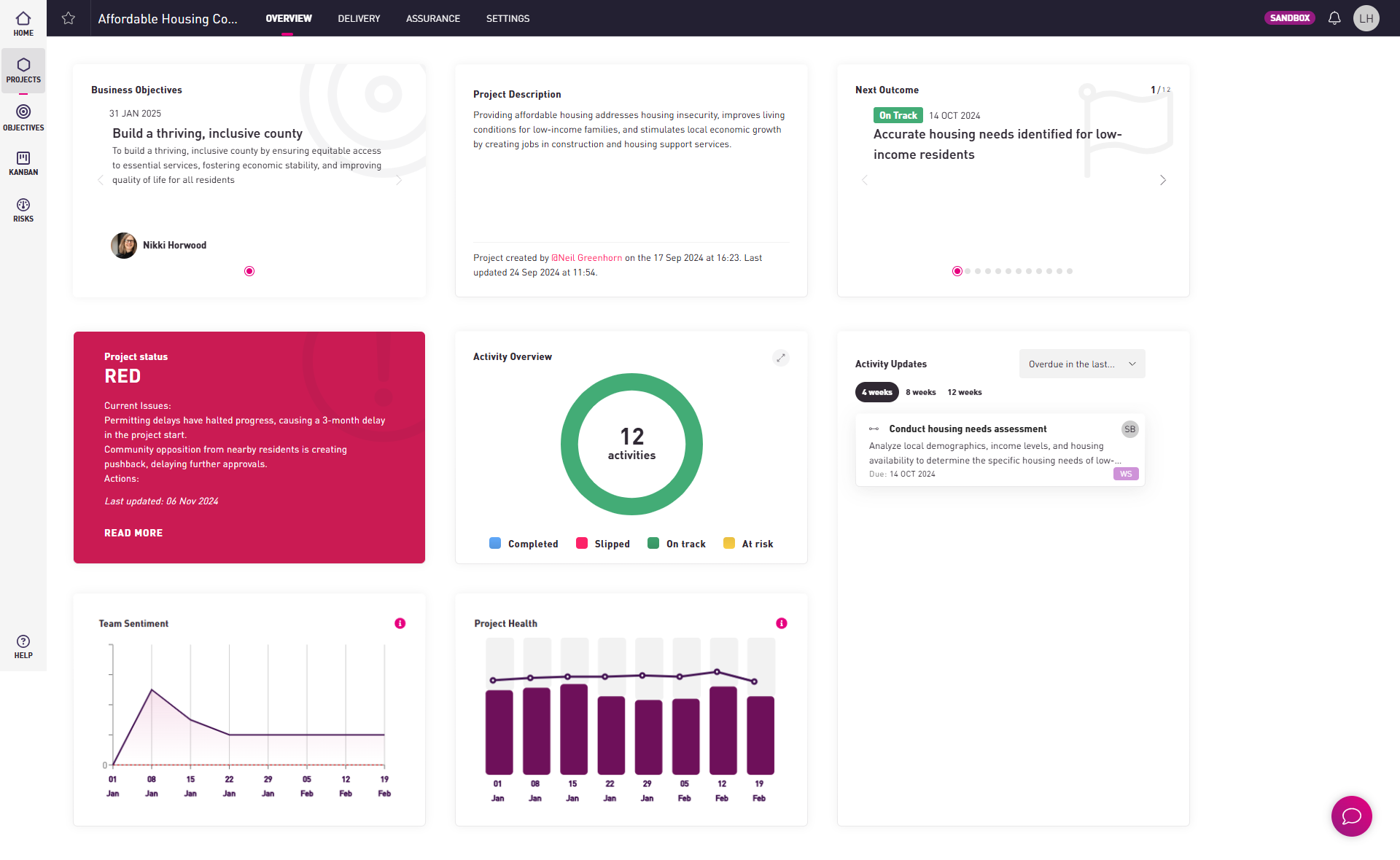Open the 'Overdue in the last...' dropdown
Viewport: 1400px width, 860px height.
click(1082, 364)
